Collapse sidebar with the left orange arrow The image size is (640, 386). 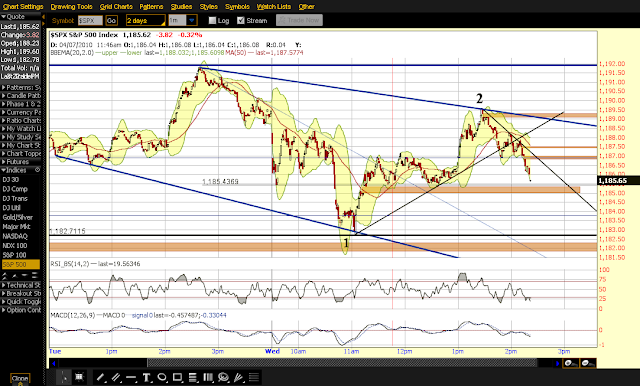point(43,17)
